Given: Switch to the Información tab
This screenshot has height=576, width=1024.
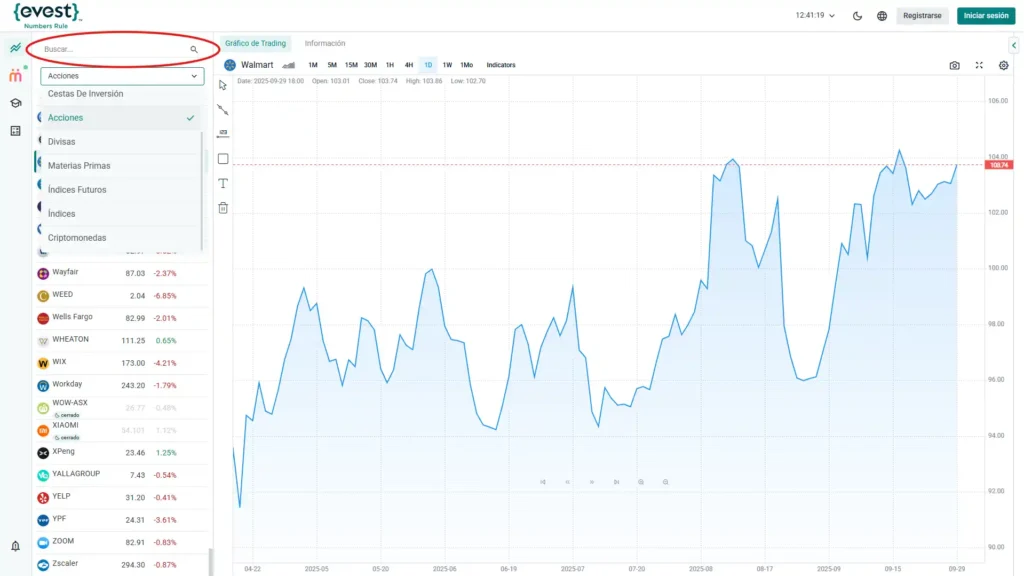Looking at the screenshot, I should click(x=325, y=44).
